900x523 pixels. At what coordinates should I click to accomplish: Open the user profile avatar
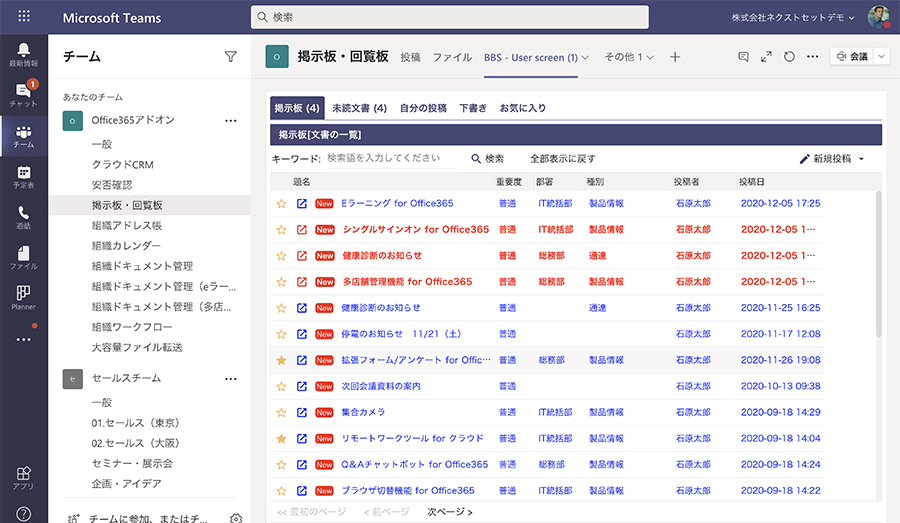tap(878, 17)
